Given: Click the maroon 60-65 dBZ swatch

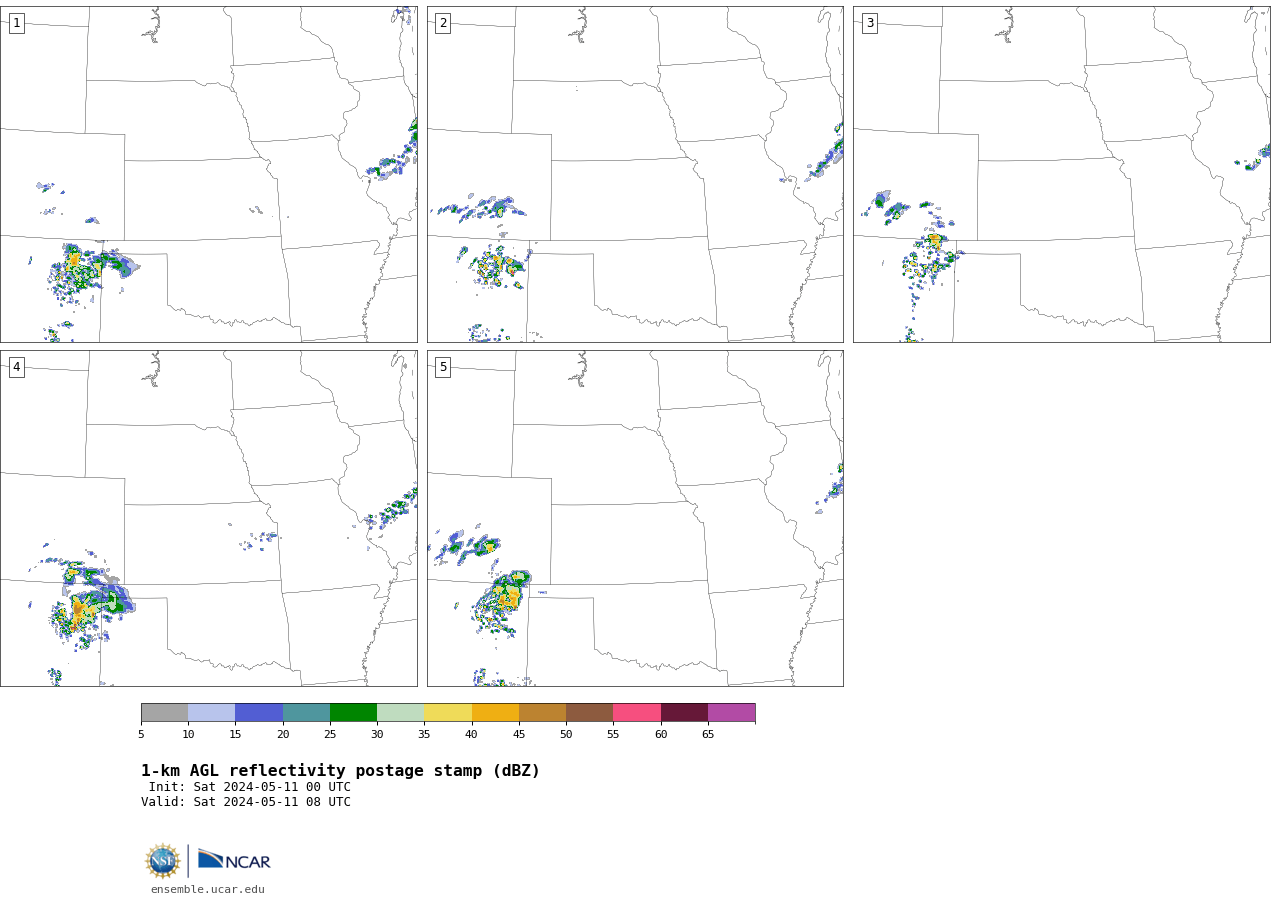Looking at the screenshot, I should pyautogui.click(x=684, y=712).
